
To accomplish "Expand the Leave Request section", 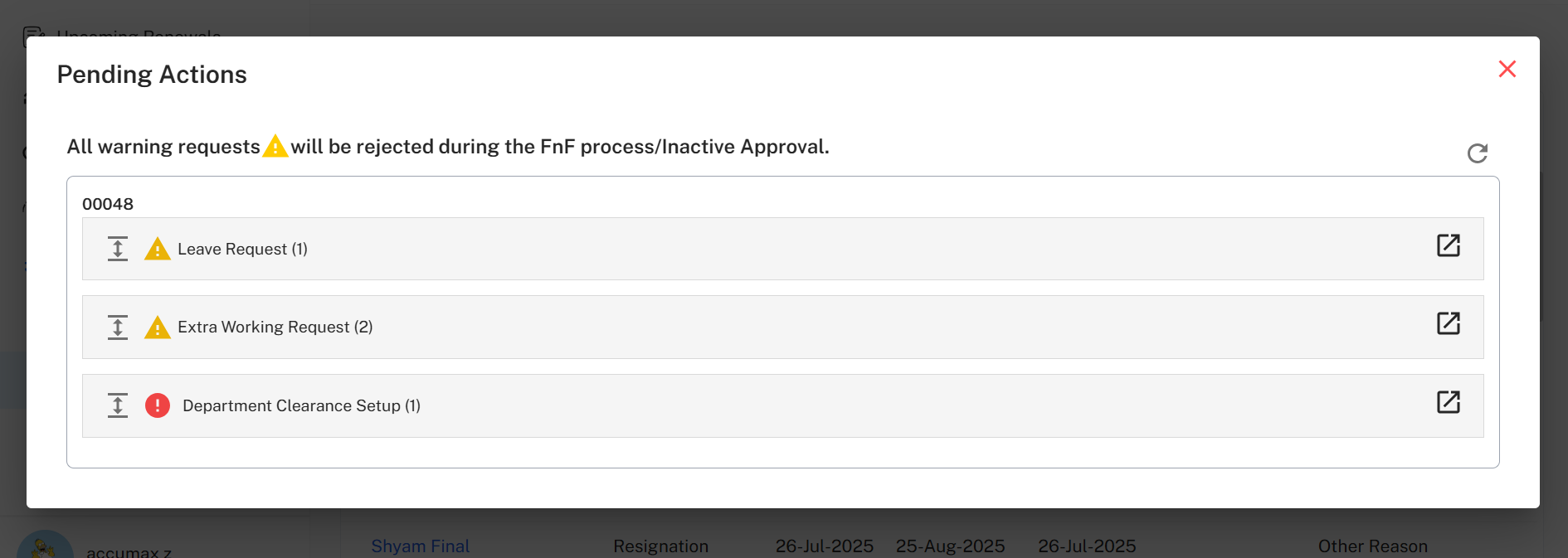I will point(118,248).
